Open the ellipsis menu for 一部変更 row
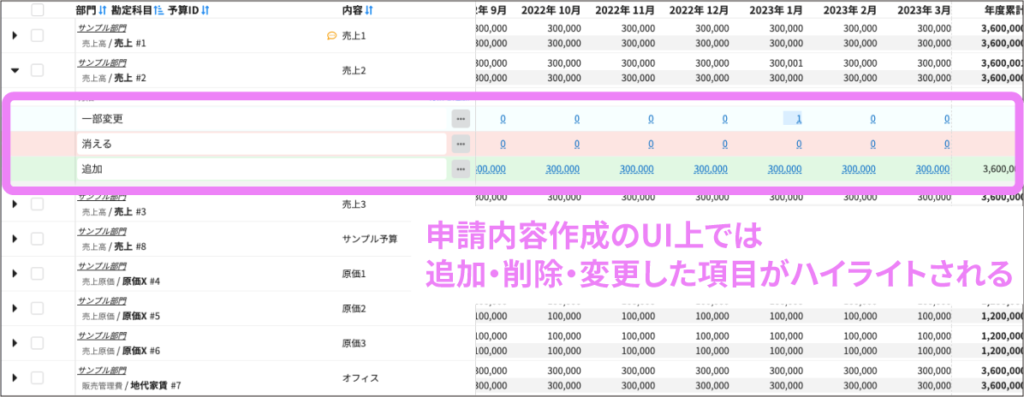Screen dimensions: 1024x397 click(460, 119)
